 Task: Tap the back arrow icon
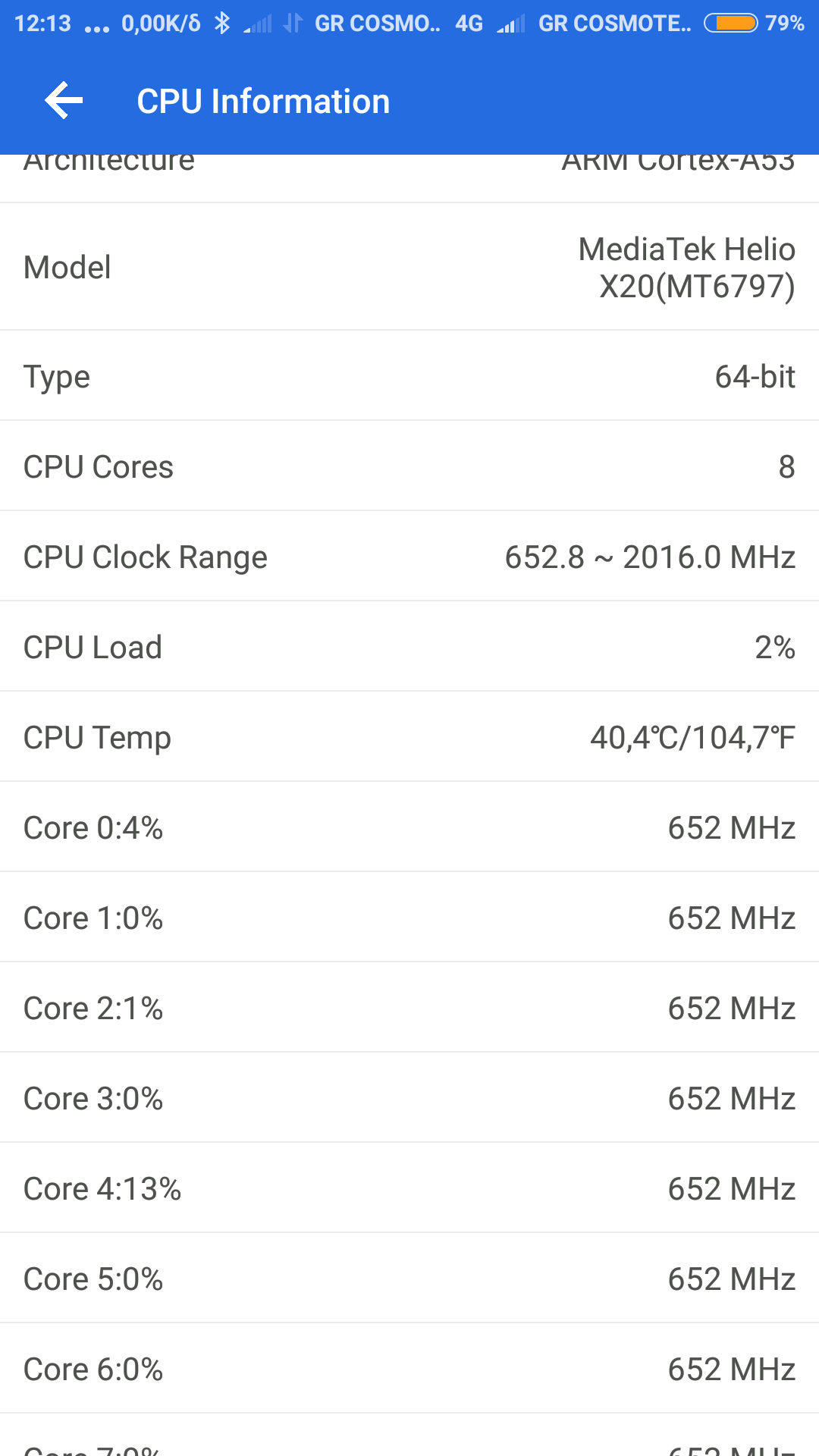[64, 101]
